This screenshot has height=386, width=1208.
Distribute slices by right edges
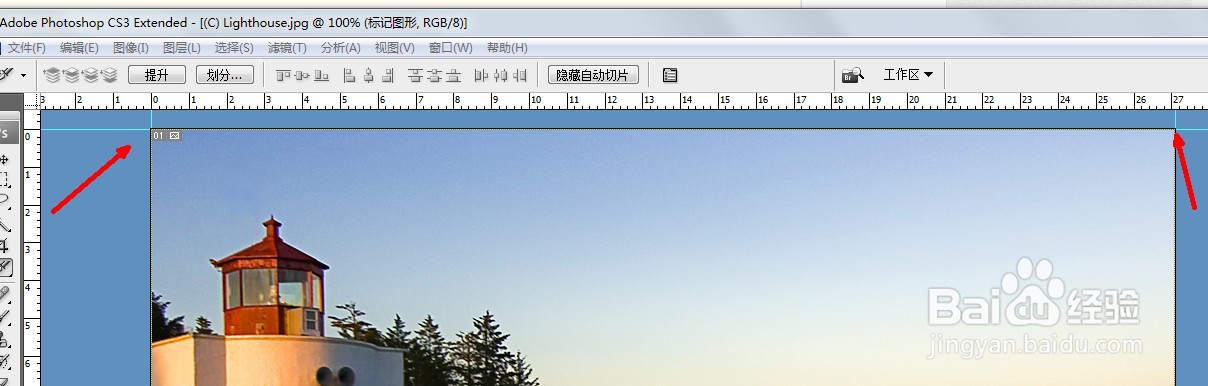[520, 75]
